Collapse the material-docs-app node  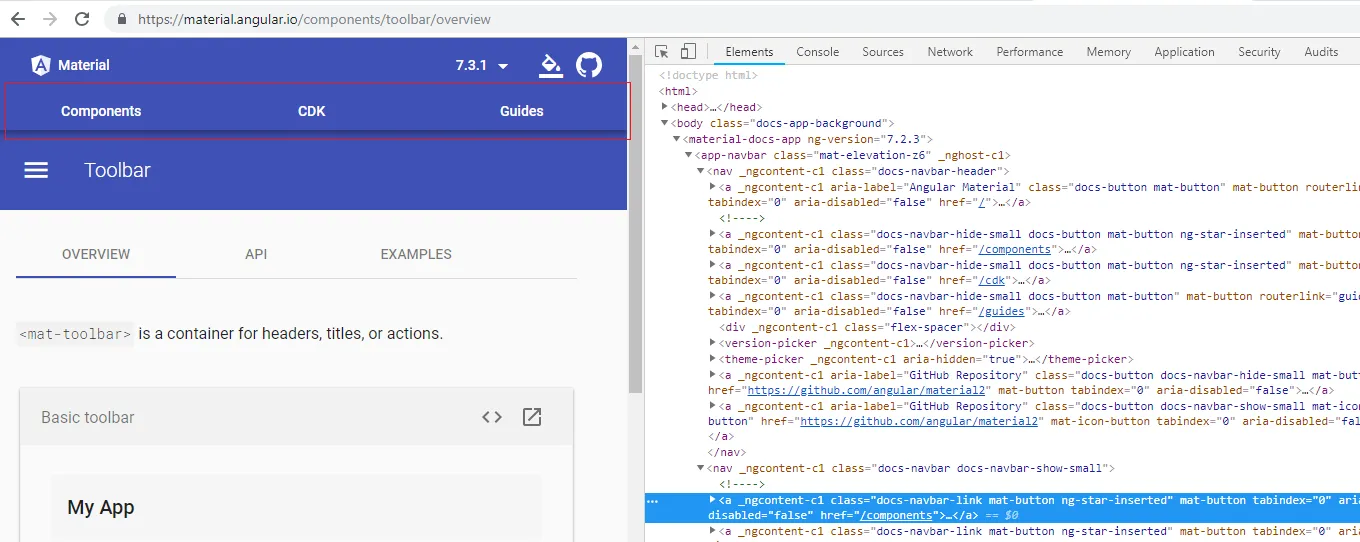tap(677, 139)
